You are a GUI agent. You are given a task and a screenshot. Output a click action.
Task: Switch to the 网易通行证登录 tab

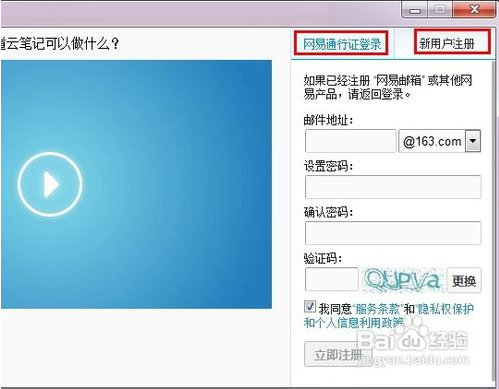(x=342, y=44)
